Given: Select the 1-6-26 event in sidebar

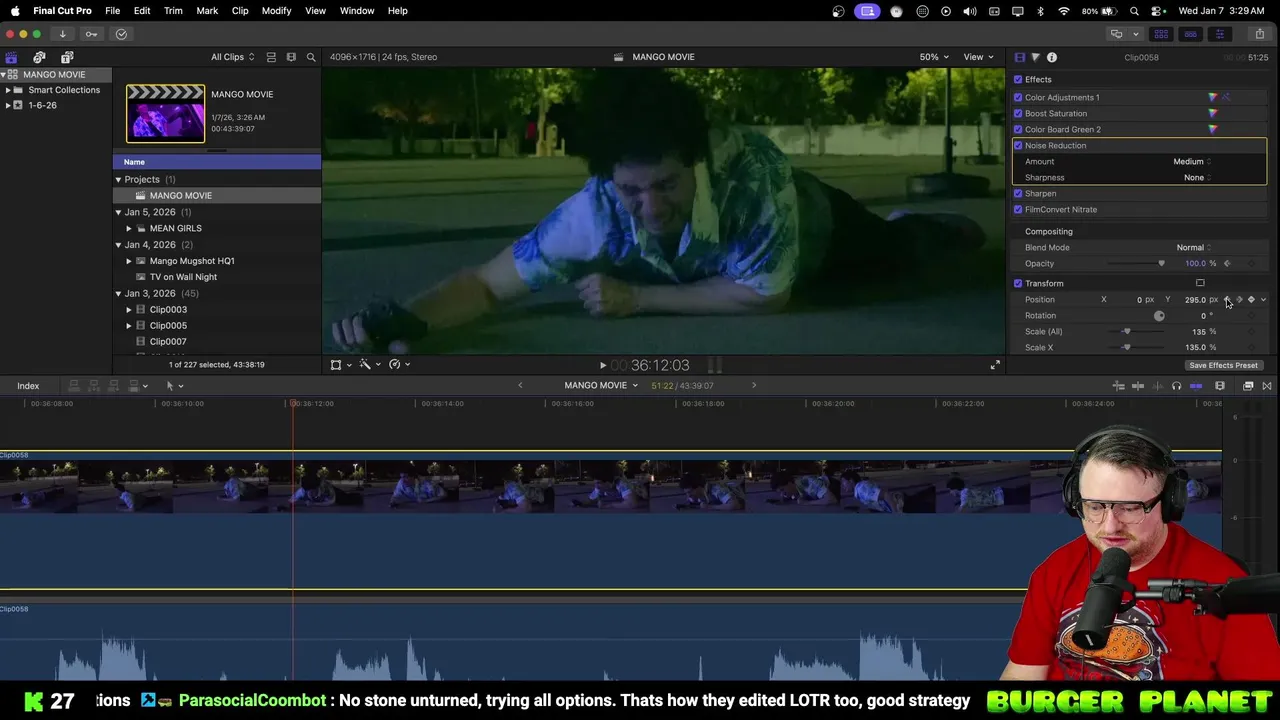Looking at the screenshot, I should 42,105.
